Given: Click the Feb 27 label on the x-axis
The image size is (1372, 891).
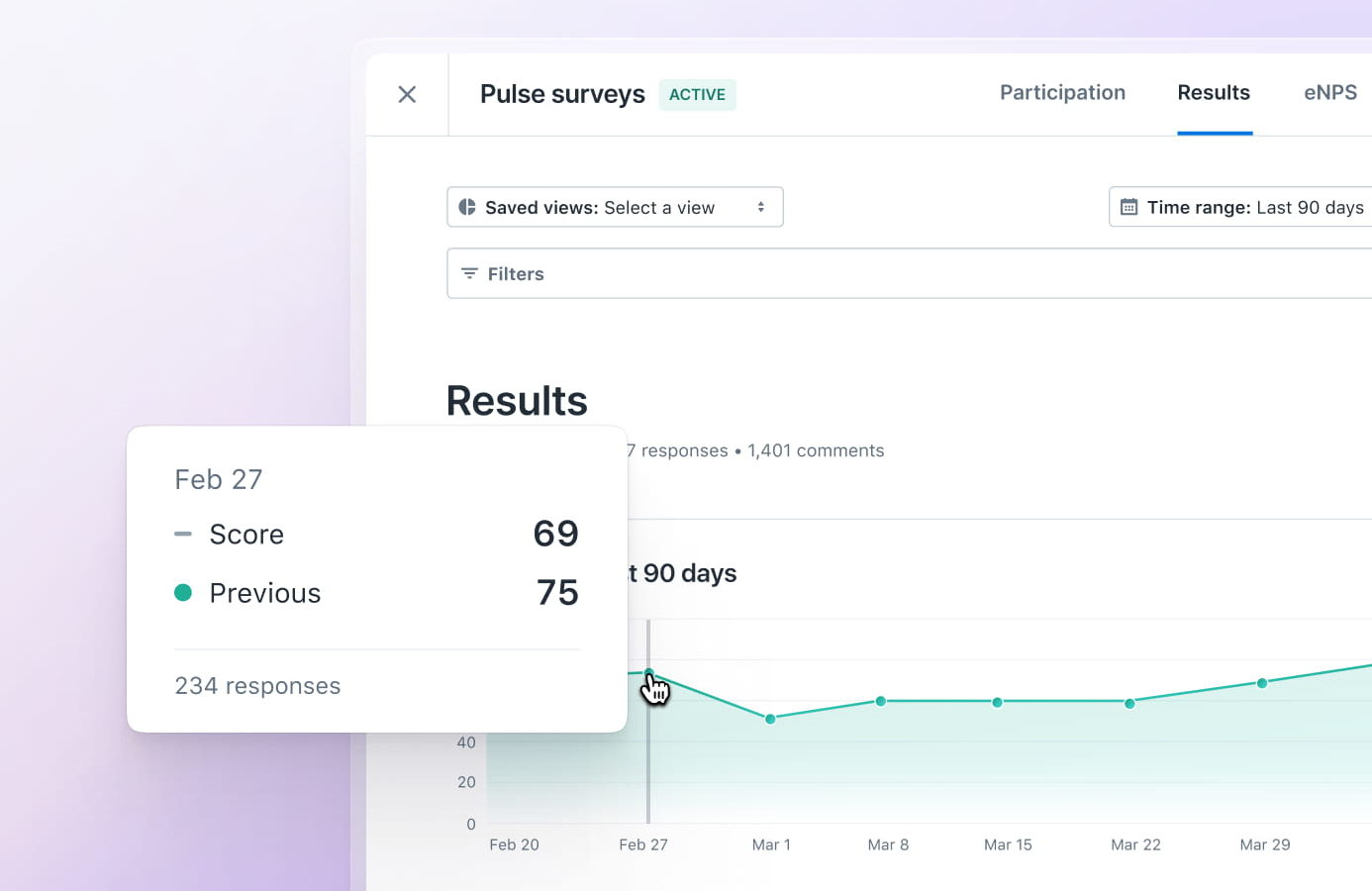Looking at the screenshot, I should click(643, 844).
